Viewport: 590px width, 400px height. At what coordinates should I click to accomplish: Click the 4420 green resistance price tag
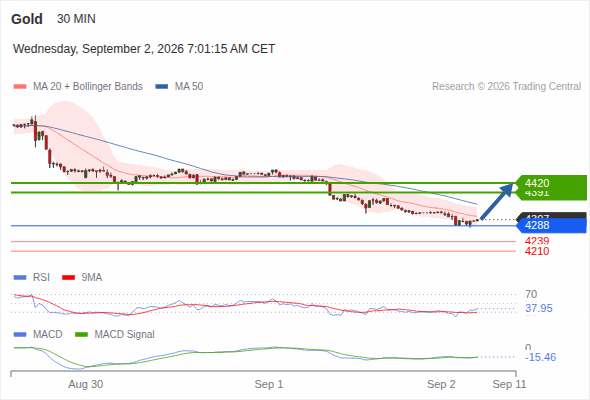point(551,183)
